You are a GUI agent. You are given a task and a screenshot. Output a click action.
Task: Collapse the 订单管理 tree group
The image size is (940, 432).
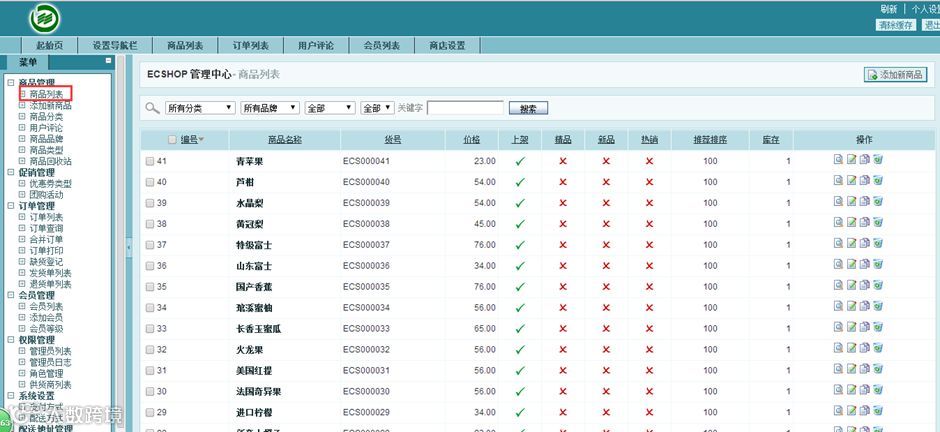click(11, 206)
